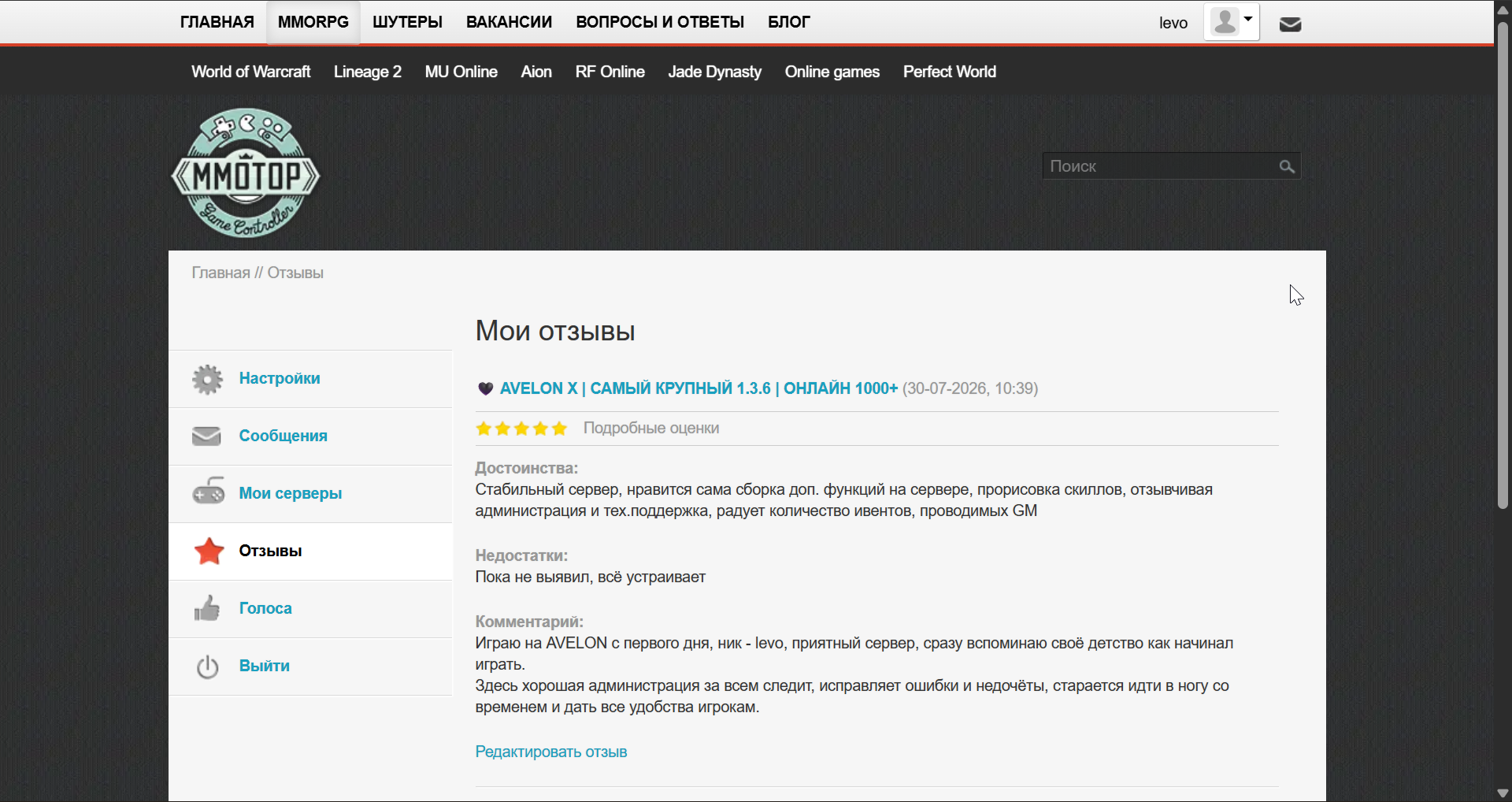Go to ВАКАНСИИ in the top menu
The height and width of the screenshot is (802, 1512).
(509, 22)
